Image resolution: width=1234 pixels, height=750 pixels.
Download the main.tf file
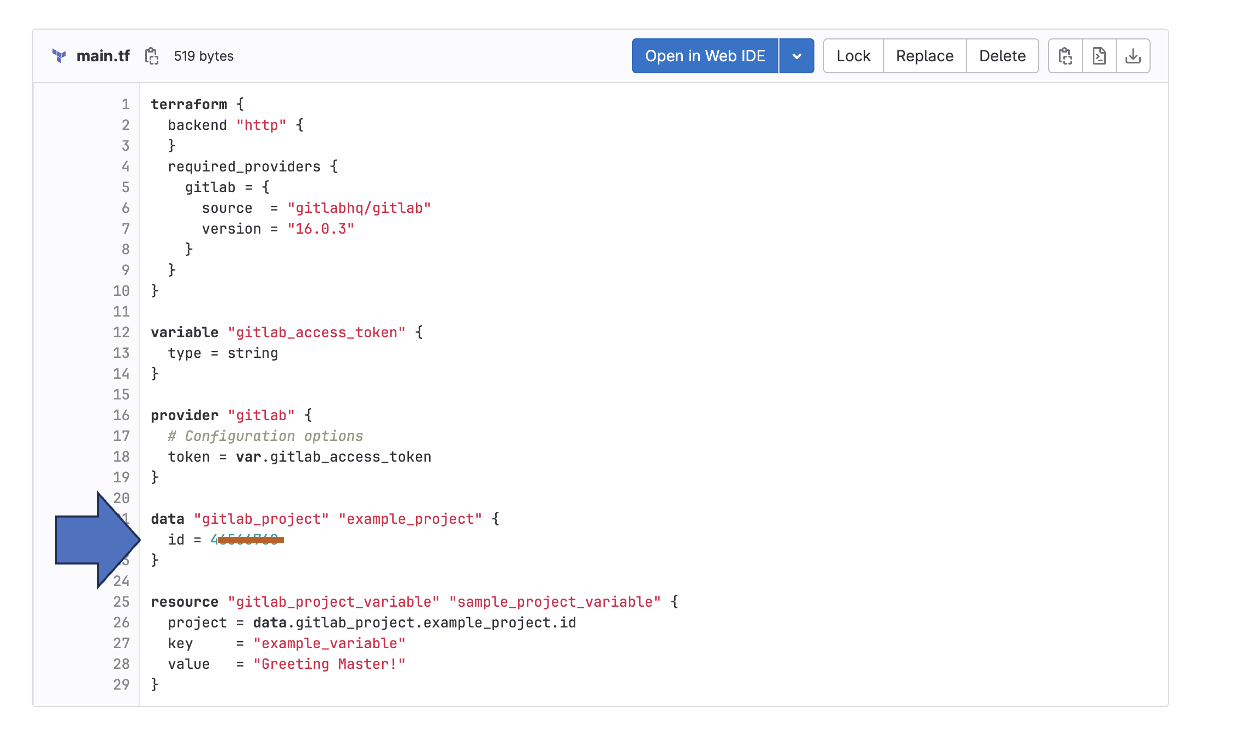[1133, 56]
